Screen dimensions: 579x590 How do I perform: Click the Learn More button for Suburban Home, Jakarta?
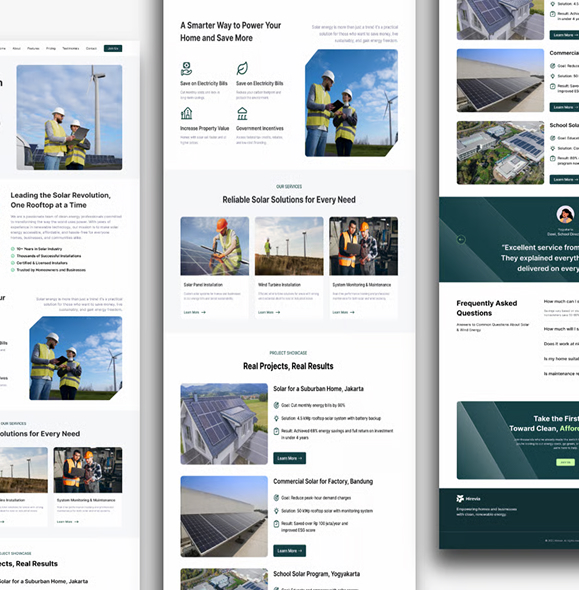[x=289, y=458]
